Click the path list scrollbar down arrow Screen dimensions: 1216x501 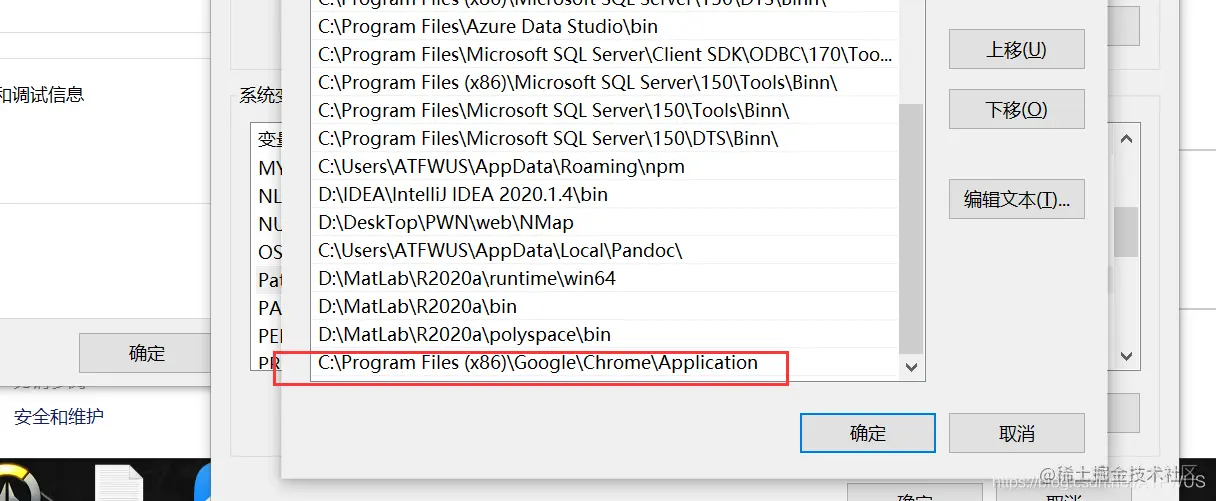point(911,367)
